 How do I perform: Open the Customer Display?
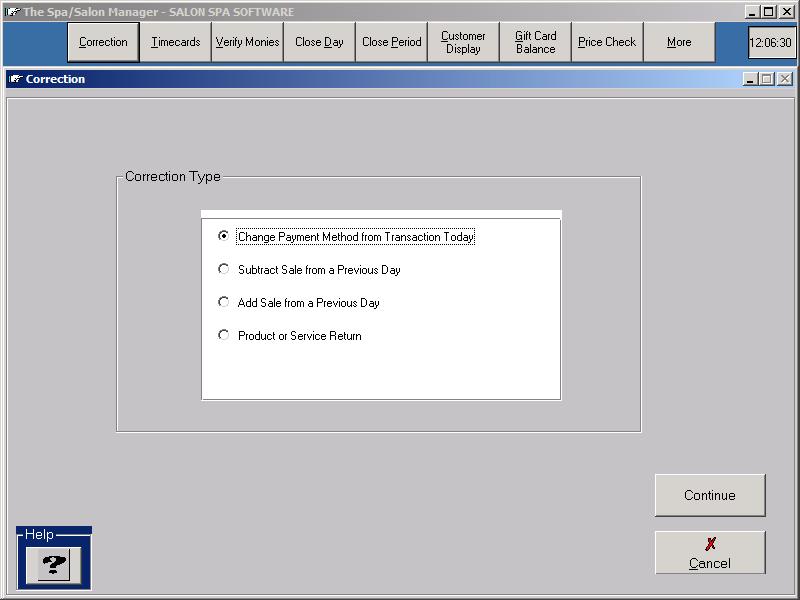[463, 42]
